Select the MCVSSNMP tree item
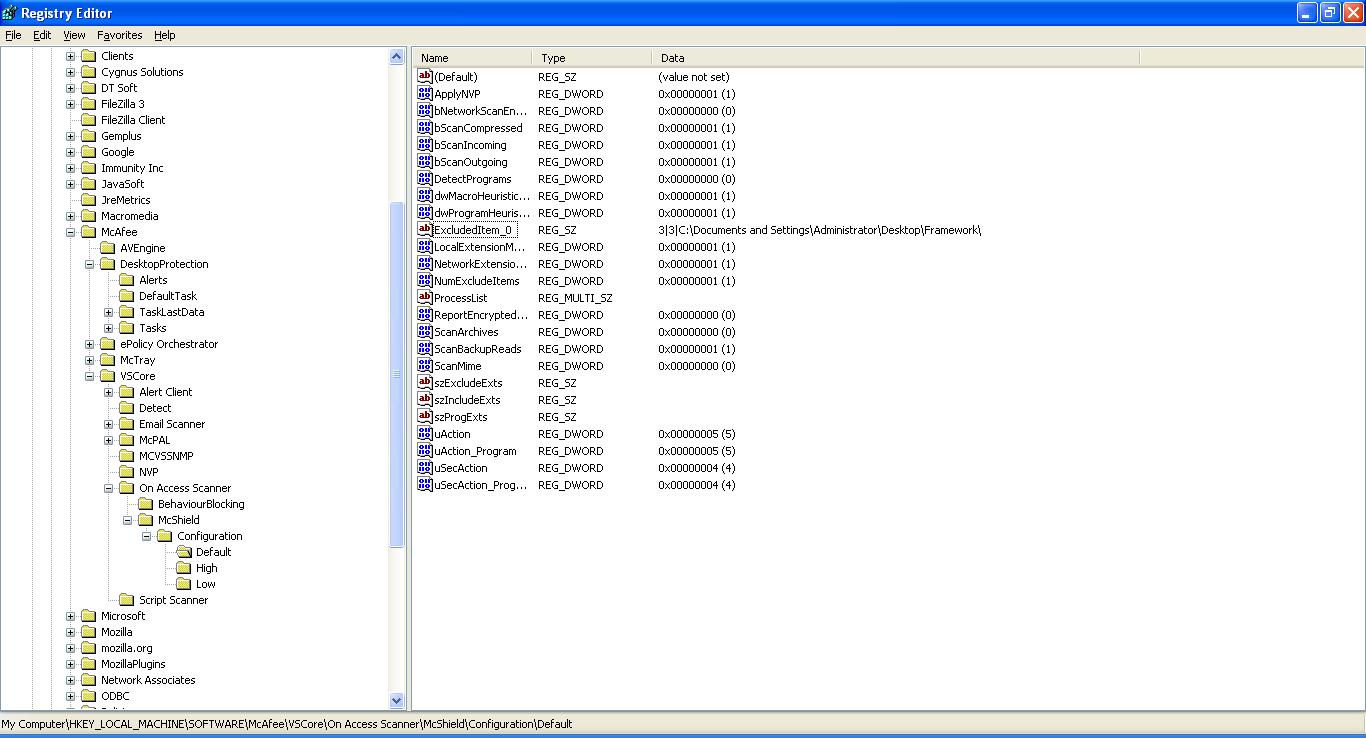Viewport: 1366px width, 738px height. [x=166, y=456]
